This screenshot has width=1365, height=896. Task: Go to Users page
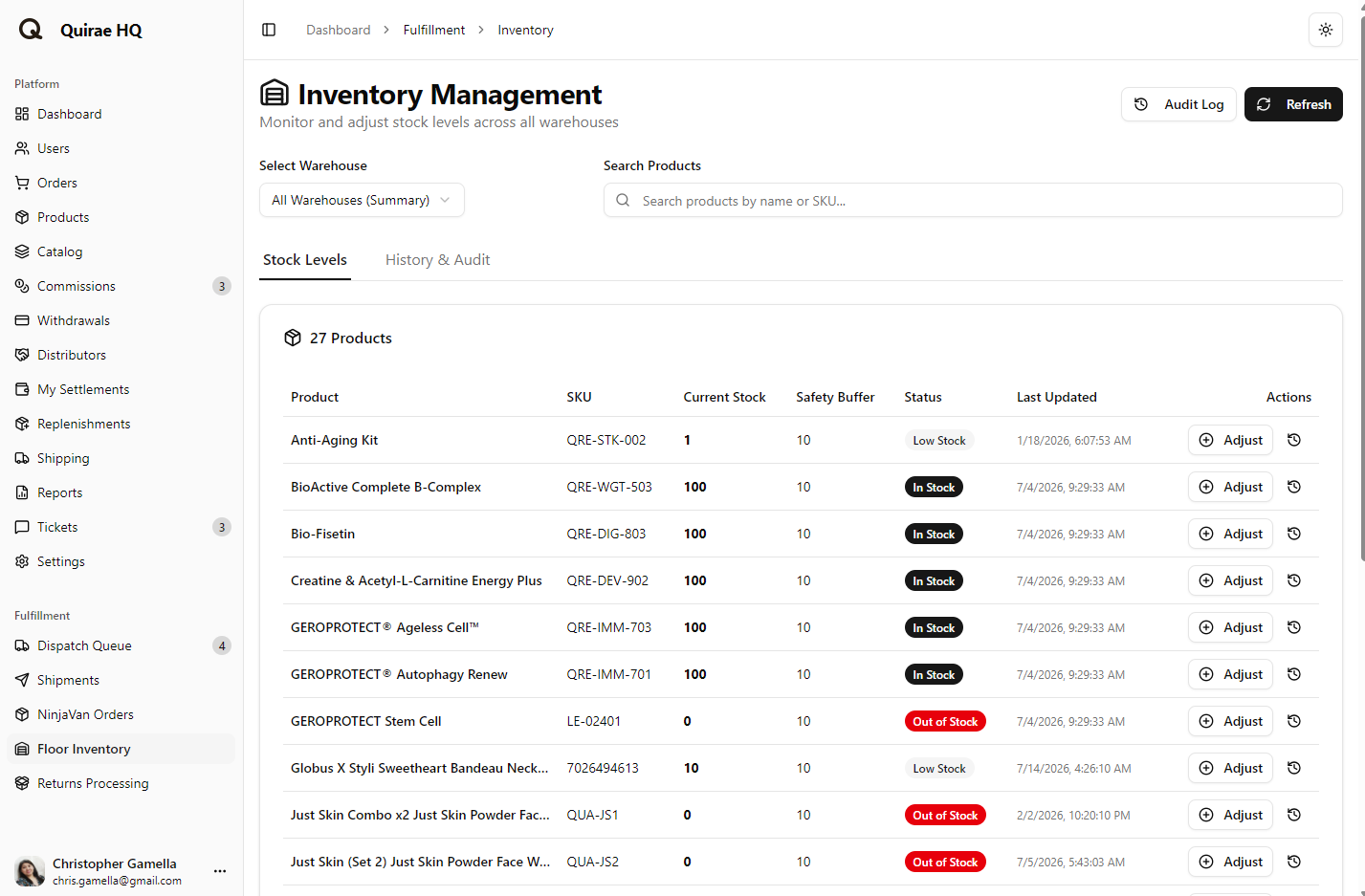tap(121, 148)
